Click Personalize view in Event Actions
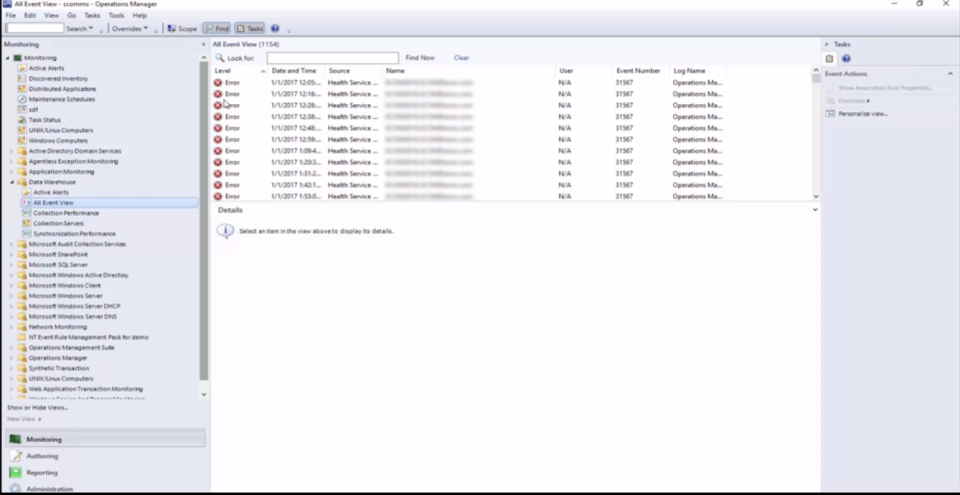 [x=863, y=114]
